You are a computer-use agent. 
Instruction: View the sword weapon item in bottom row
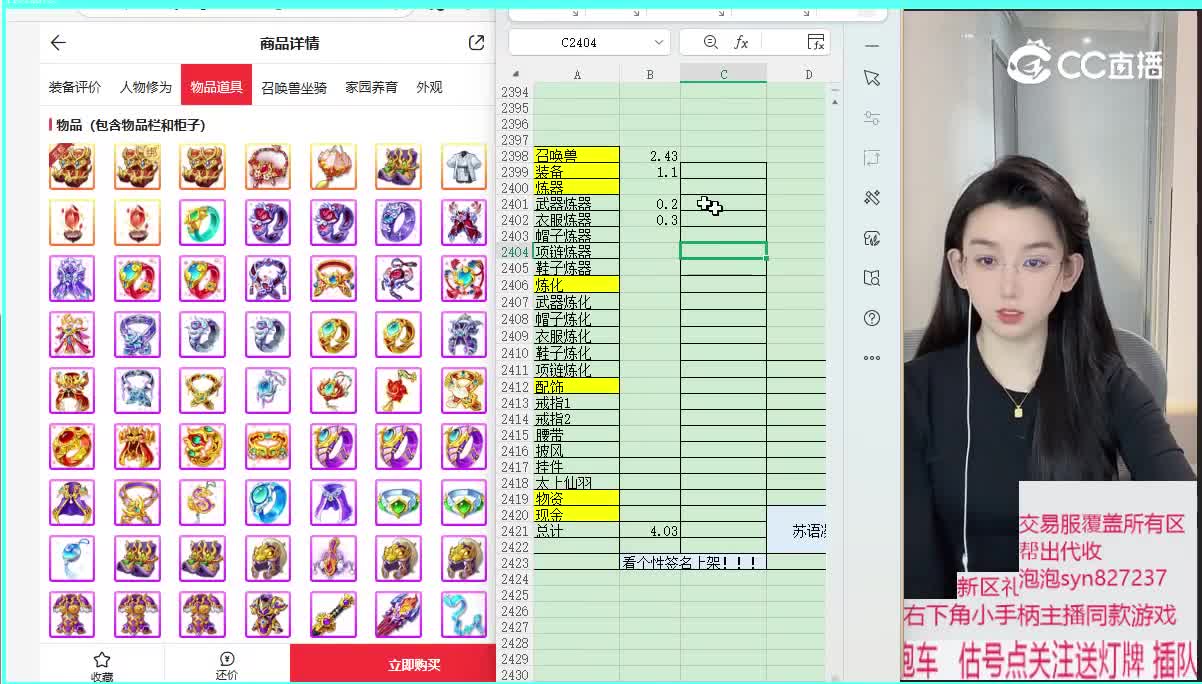click(333, 614)
